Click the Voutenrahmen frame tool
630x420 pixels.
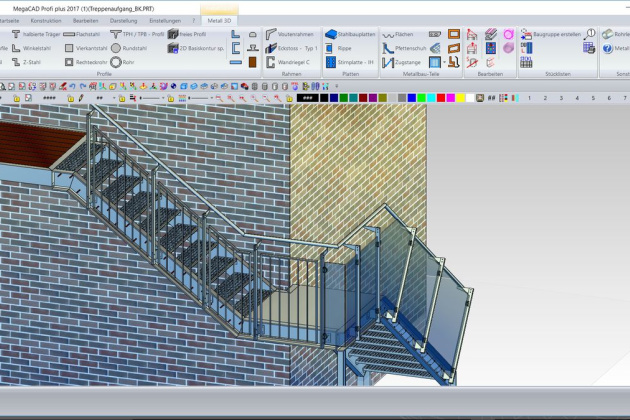290,34
